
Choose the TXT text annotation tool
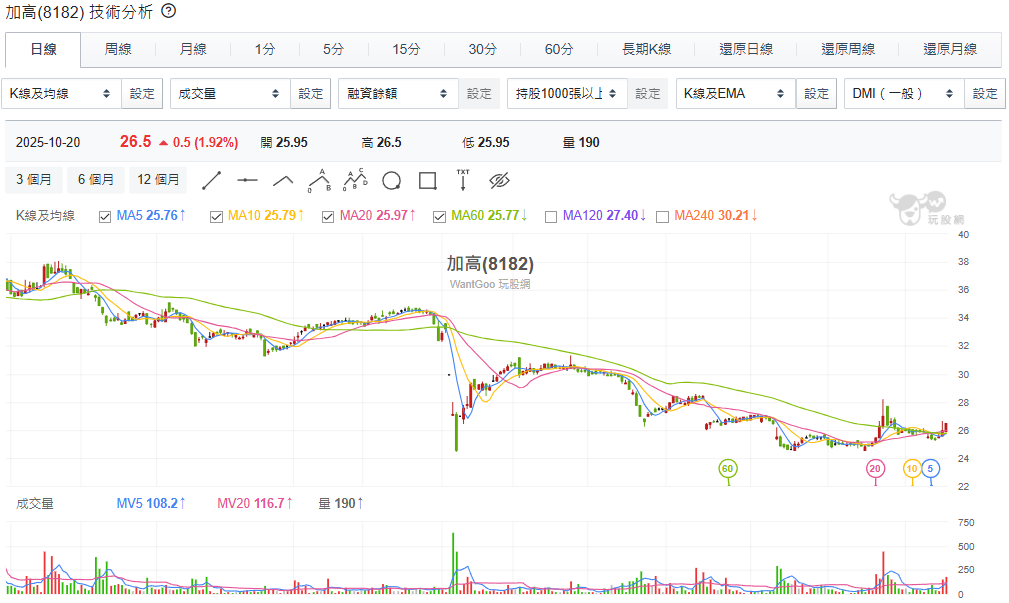click(463, 180)
